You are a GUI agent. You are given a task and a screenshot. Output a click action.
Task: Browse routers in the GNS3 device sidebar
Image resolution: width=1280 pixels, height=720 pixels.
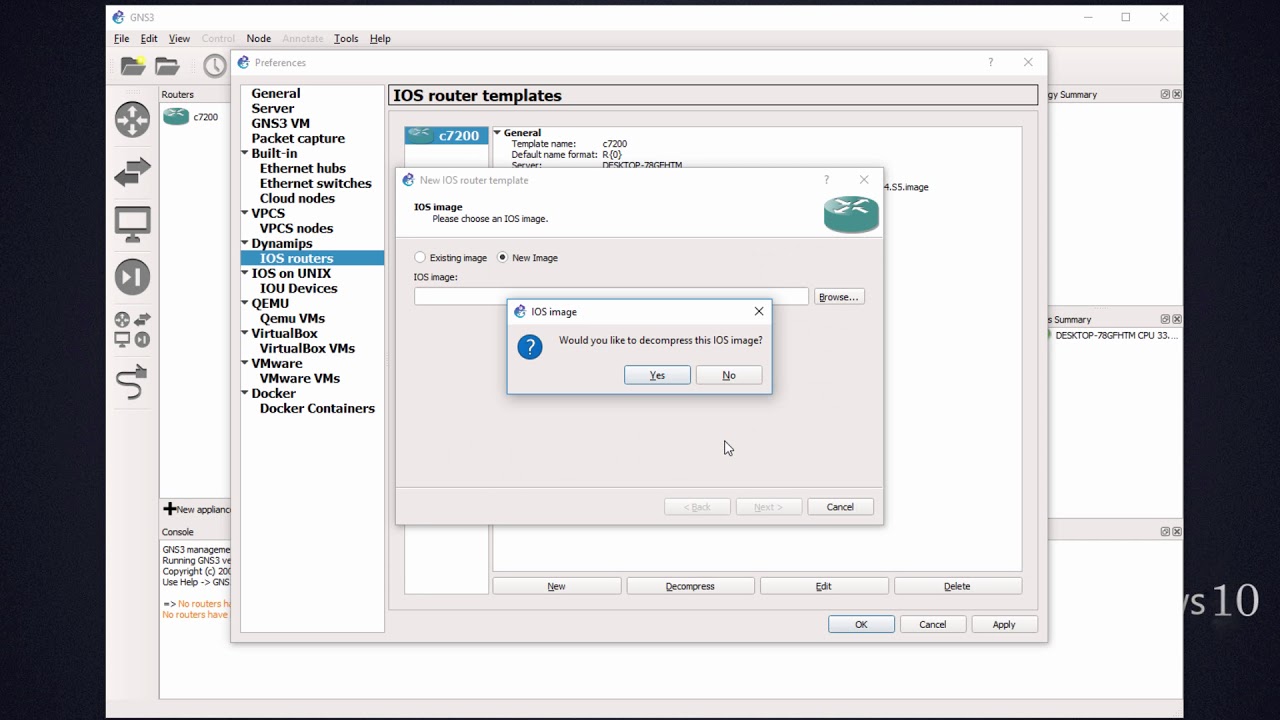tap(132, 119)
